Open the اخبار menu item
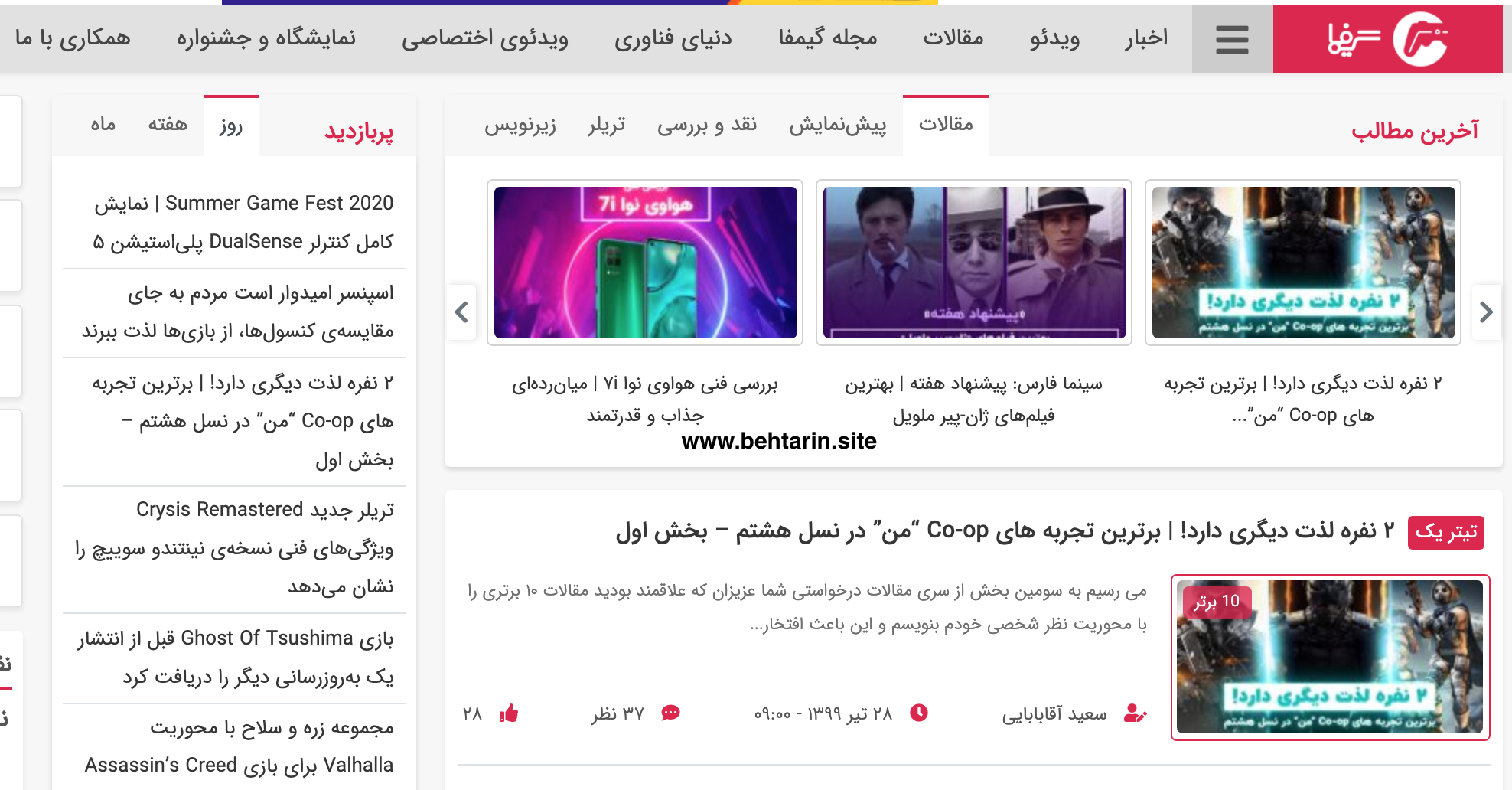This screenshot has height=790, width=1512. [1146, 38]
